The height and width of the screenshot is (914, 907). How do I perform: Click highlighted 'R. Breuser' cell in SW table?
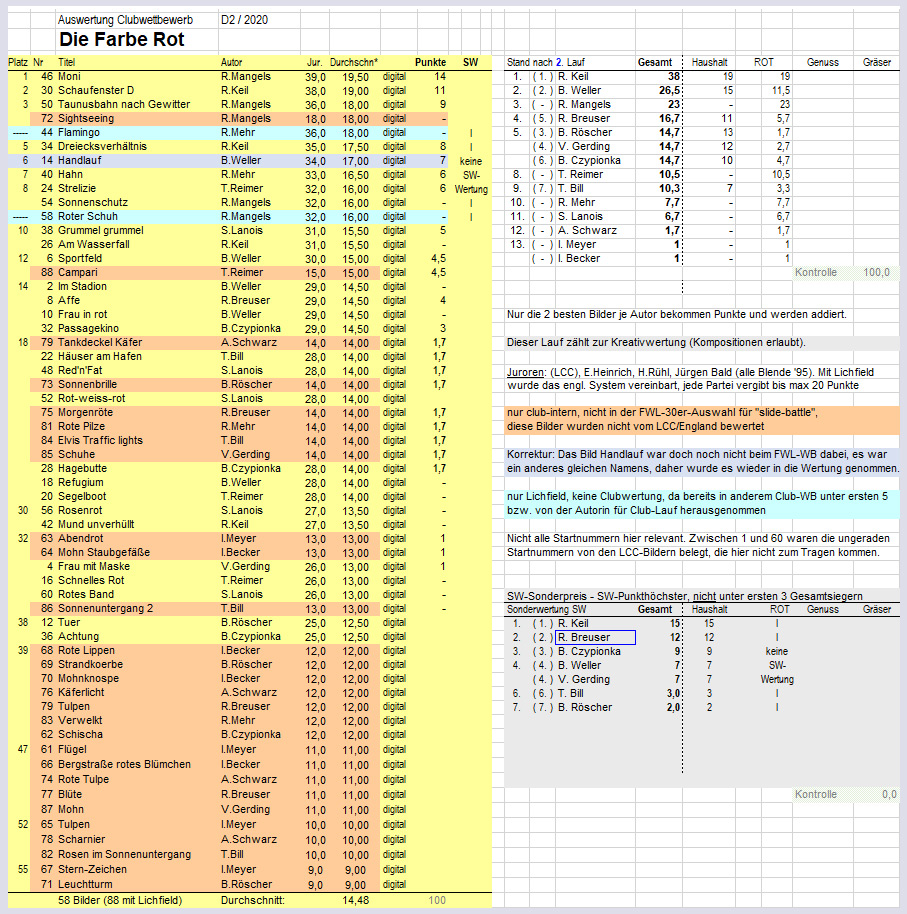595,637
